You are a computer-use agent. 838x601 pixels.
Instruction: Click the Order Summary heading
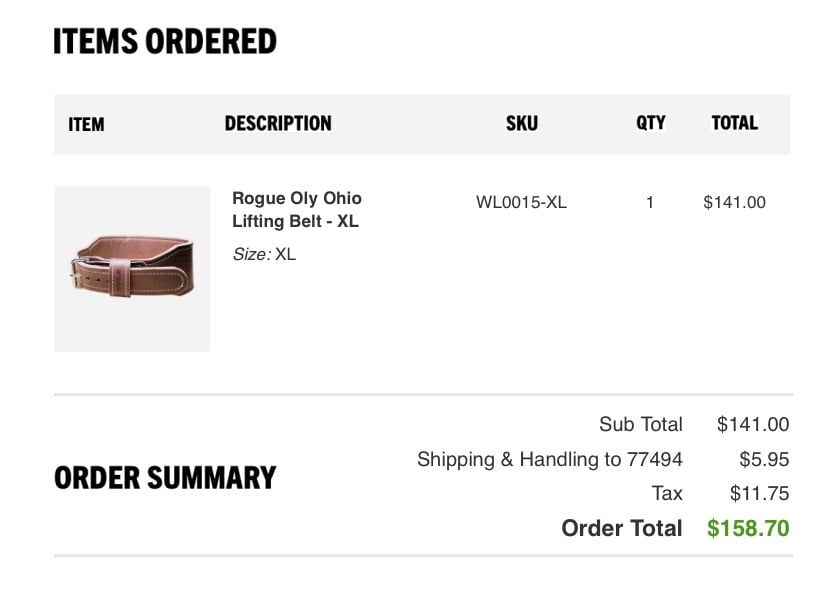165,478
